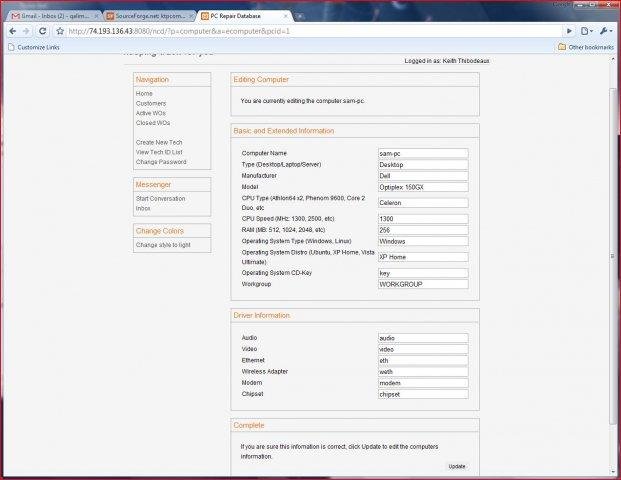This screenshot has height=480, width=621.
Task: Click the Wireless Adapter field
Action: point(423,372)
